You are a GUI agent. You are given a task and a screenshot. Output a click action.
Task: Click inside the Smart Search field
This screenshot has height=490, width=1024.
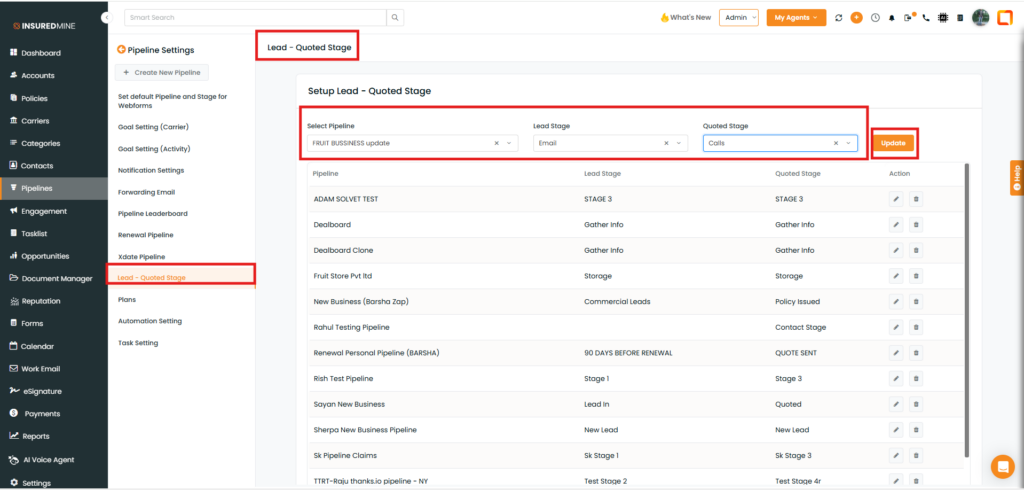(x=255, y=17)
